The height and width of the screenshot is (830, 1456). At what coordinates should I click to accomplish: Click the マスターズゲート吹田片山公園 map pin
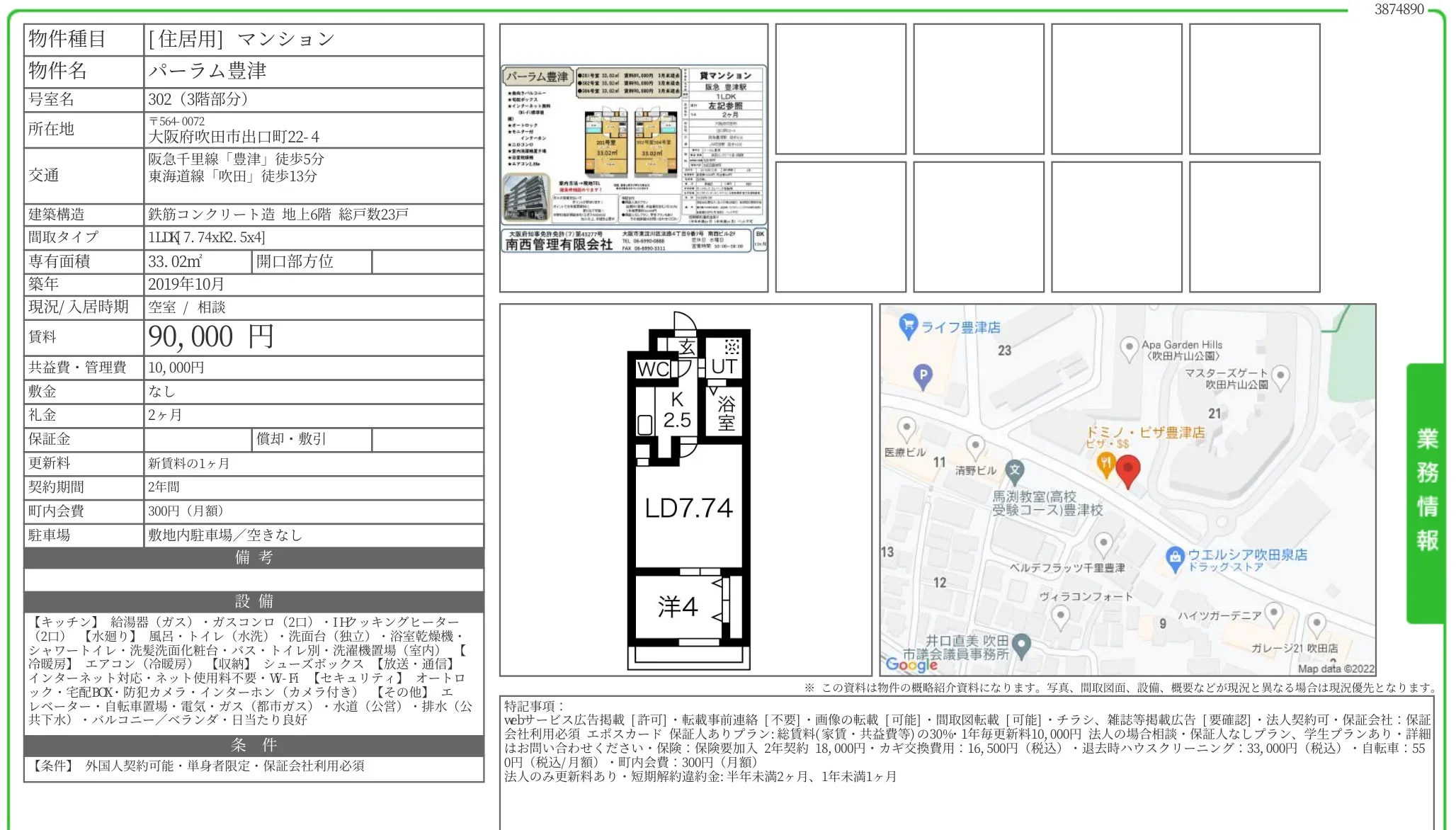tap(1280, 375)
